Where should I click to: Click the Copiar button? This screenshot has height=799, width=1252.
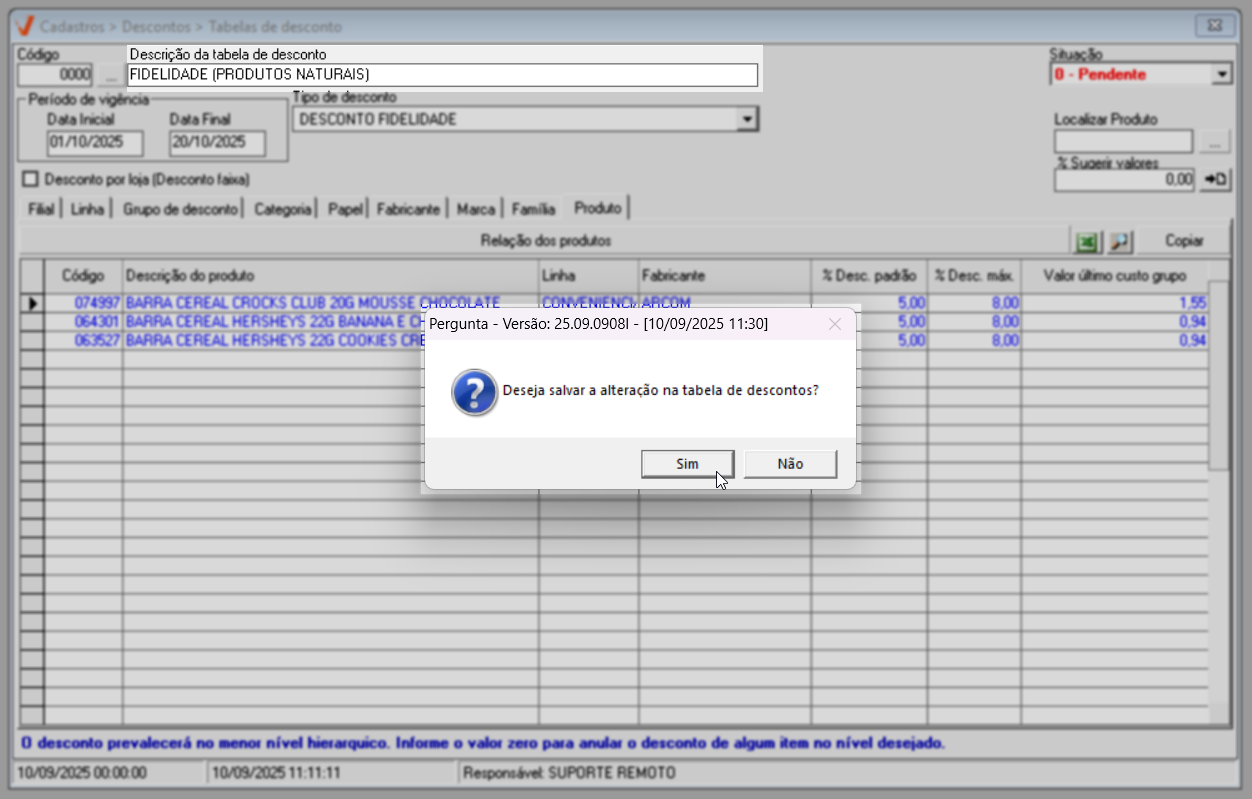click(x=1184, y=241)
